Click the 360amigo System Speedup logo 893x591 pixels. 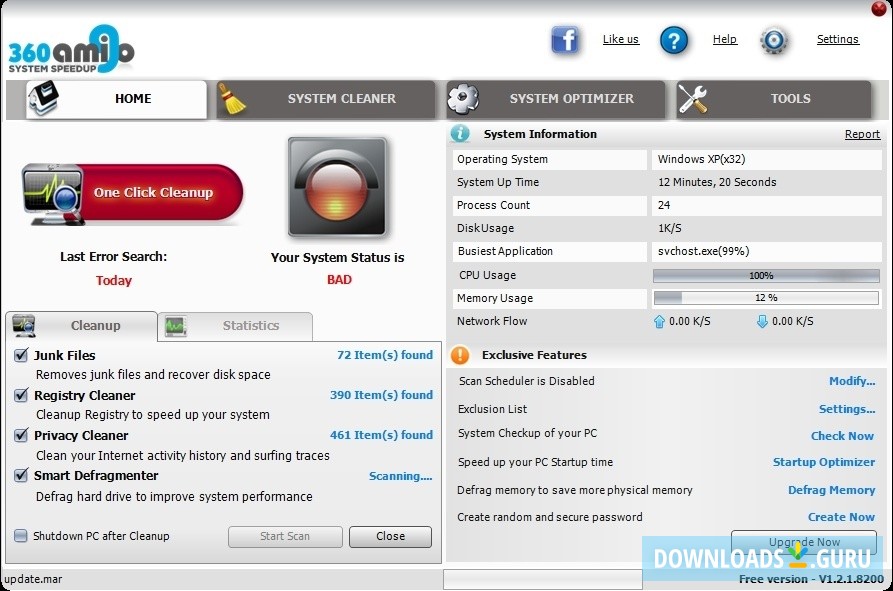point(71,49)
